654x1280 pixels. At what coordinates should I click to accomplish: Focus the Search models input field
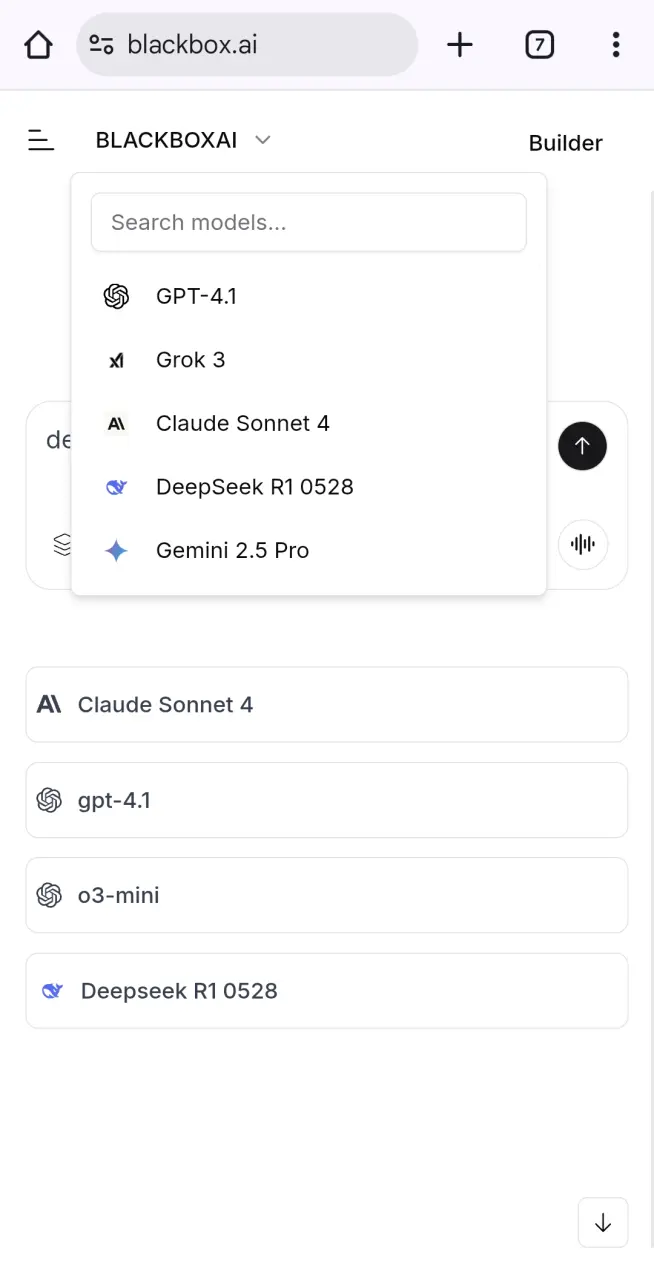coord(309,222)
